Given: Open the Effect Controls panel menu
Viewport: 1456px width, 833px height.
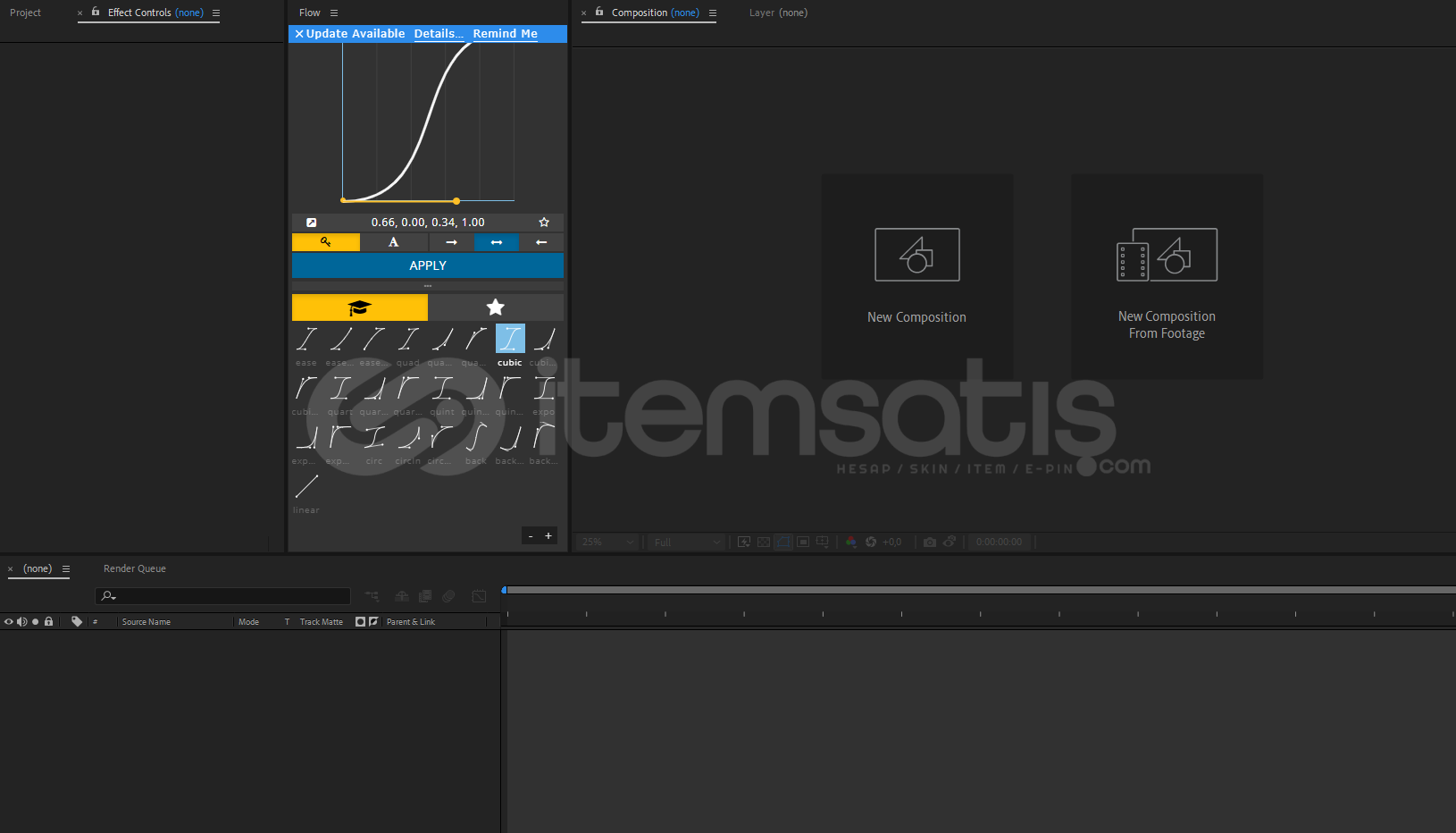Looking at the screenshot, I should (216, 13).
